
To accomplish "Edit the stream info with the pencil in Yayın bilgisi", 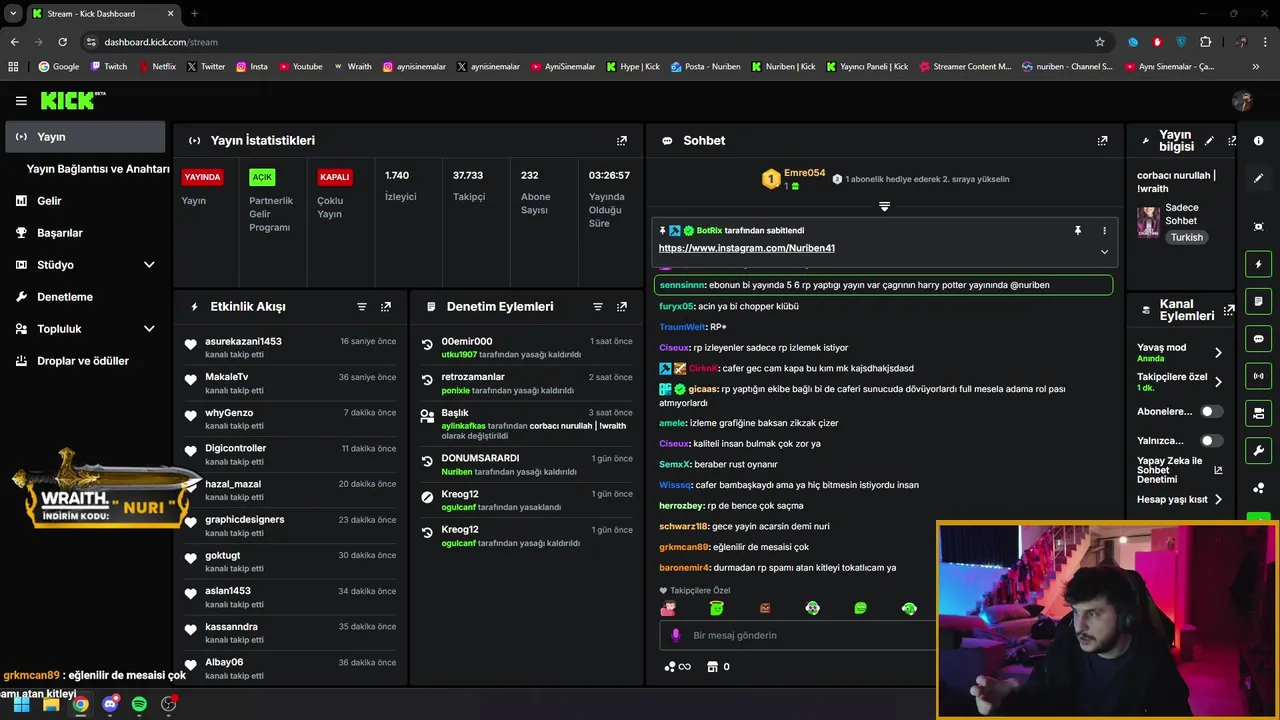I will click(x=1209, y=141).
